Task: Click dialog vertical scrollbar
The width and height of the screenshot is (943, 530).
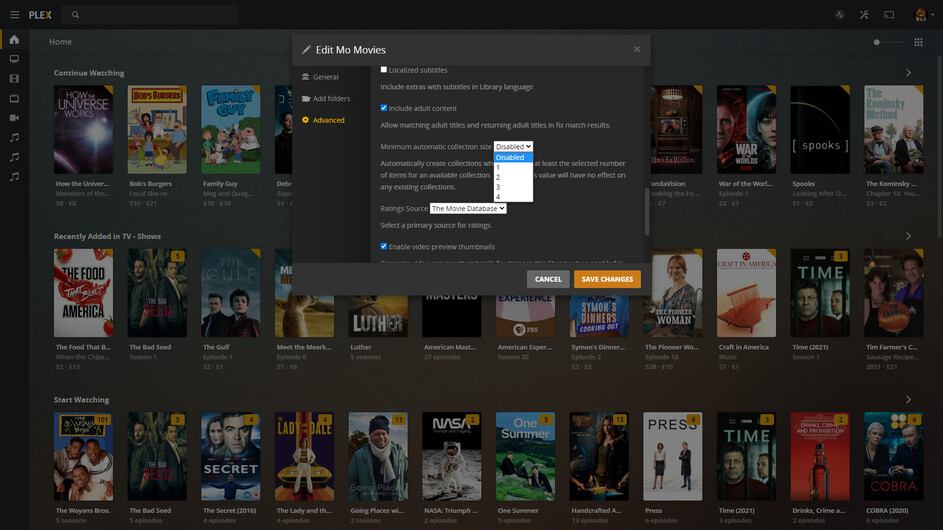Action: coord(647,212)
